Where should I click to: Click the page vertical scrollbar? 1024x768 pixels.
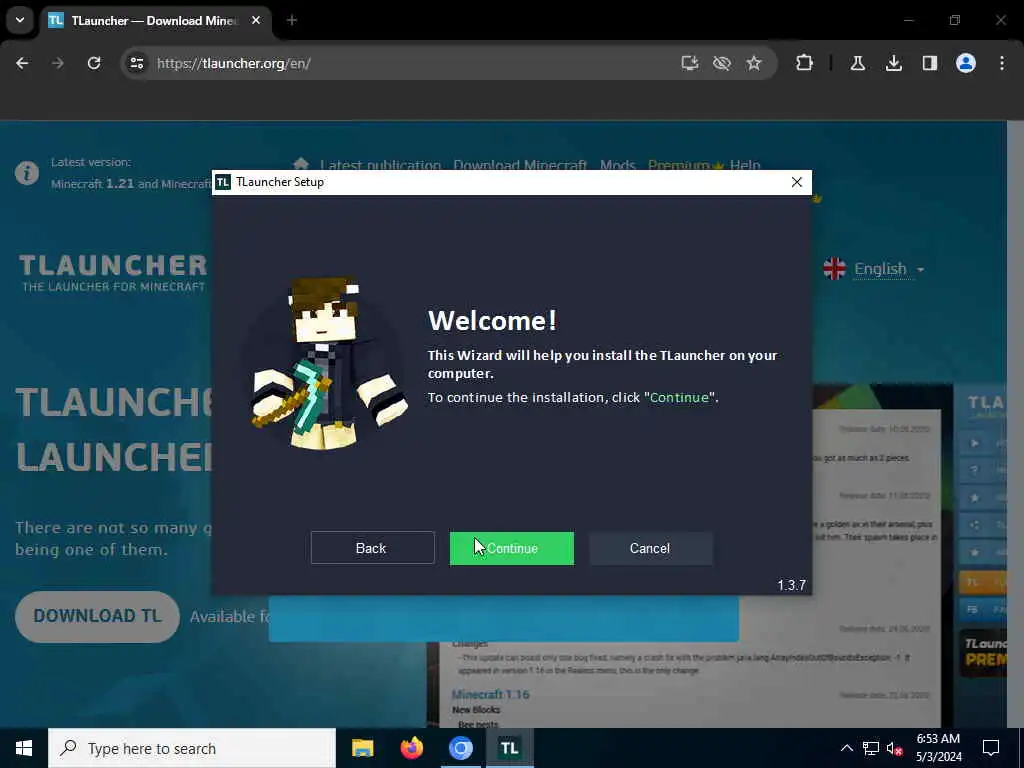[1015, 424]
